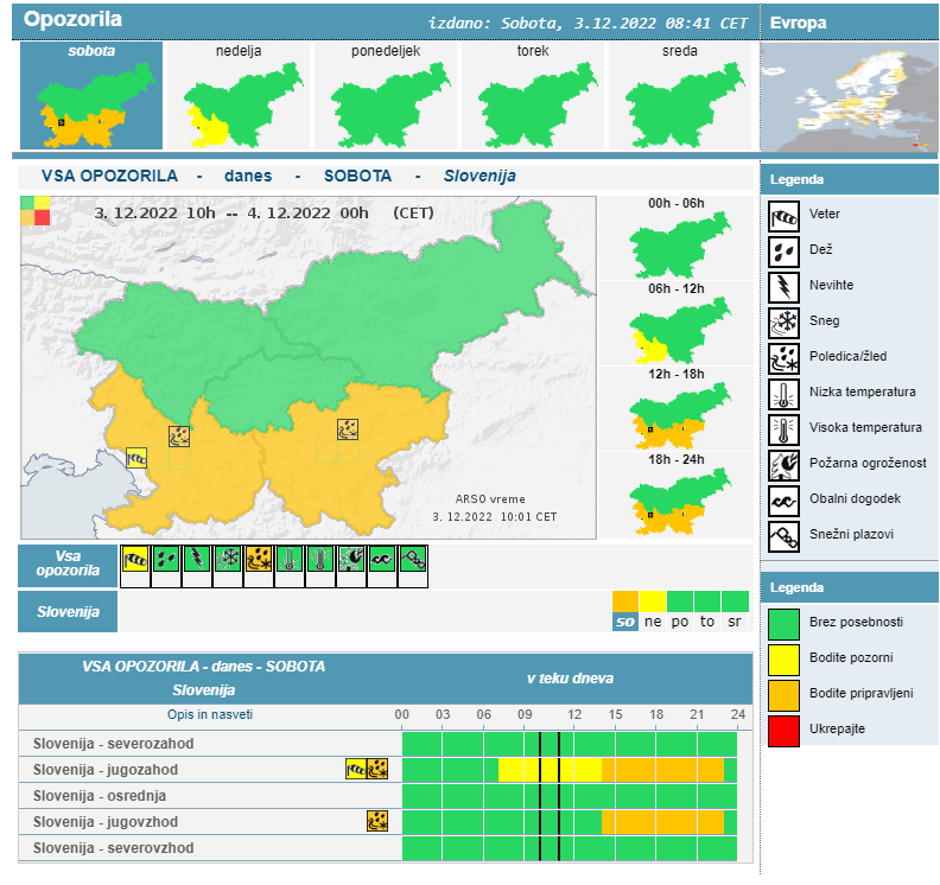Click the Slovenija region button

point(67,612)
